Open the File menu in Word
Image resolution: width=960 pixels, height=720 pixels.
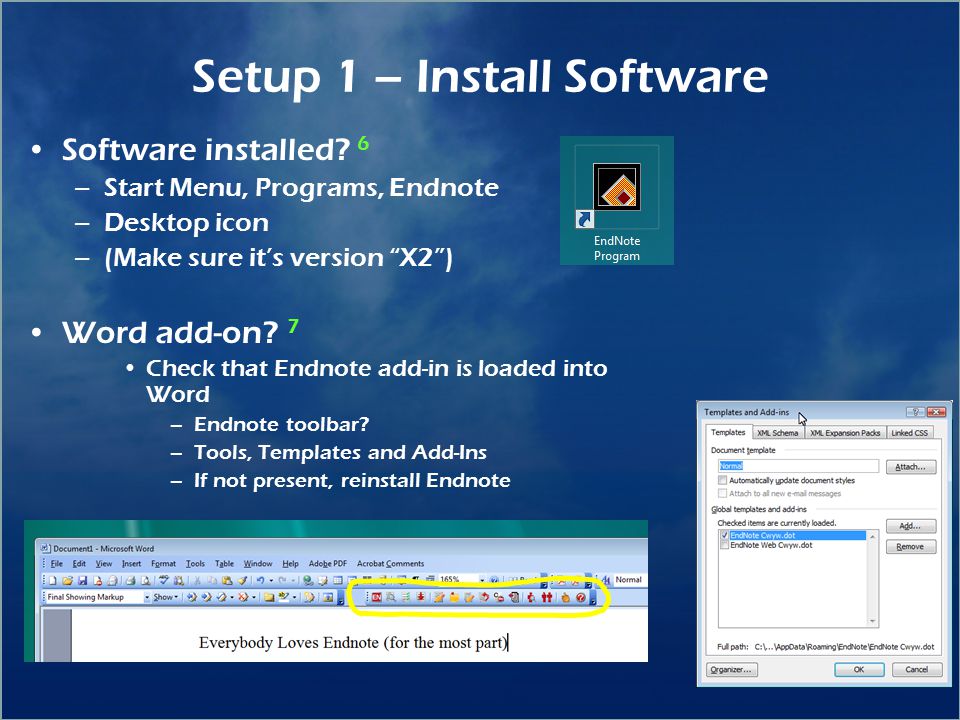(x=57, y=564)
